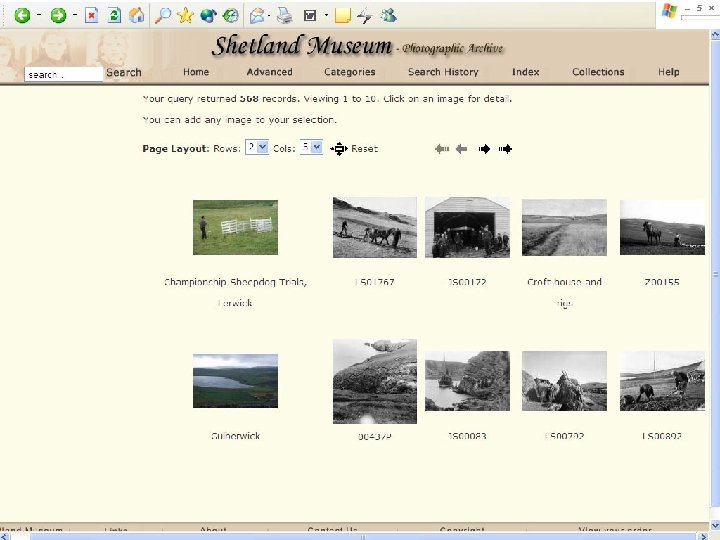Open the Mail envelope icon

pos(257,16)
